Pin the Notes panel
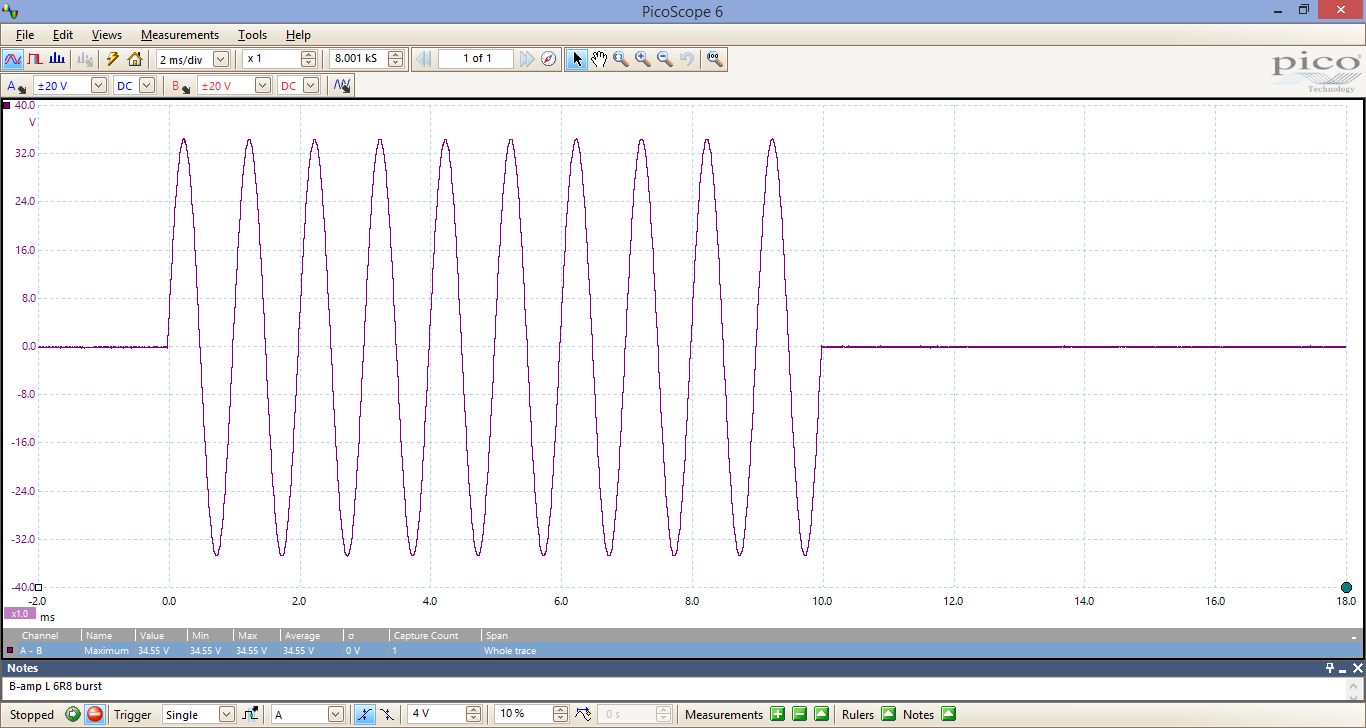The height and width of the screenshot is (728, 1366). coord(1330,668)
